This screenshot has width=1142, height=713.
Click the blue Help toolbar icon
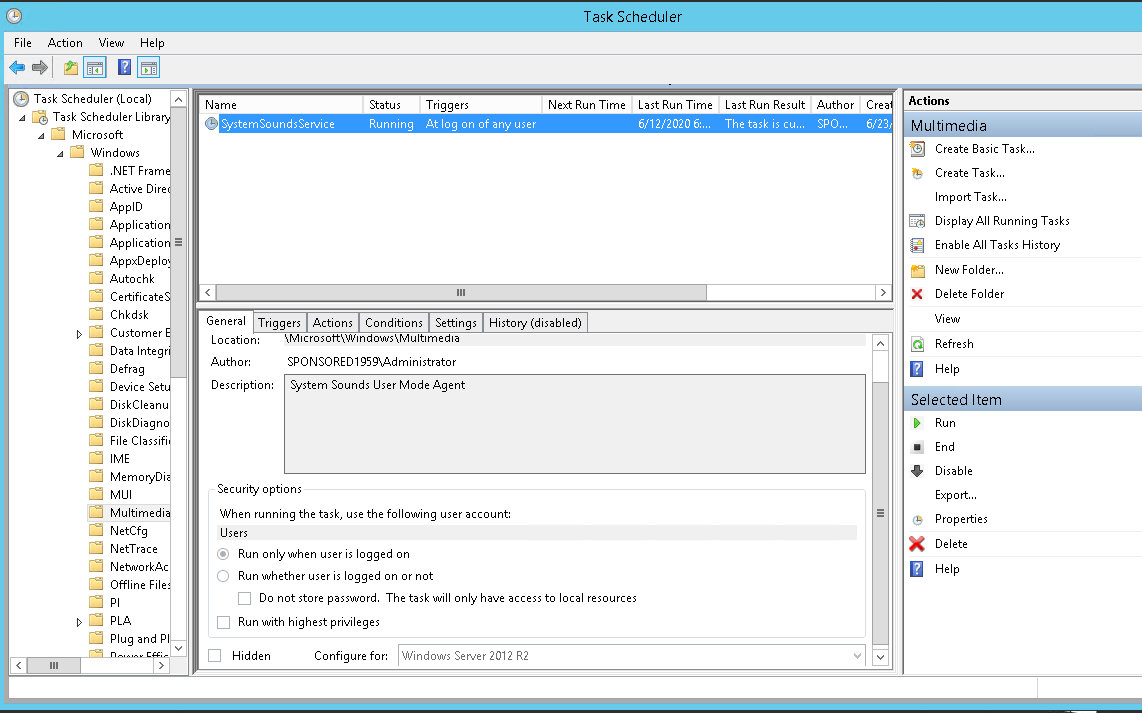click(x=124, y=68)
